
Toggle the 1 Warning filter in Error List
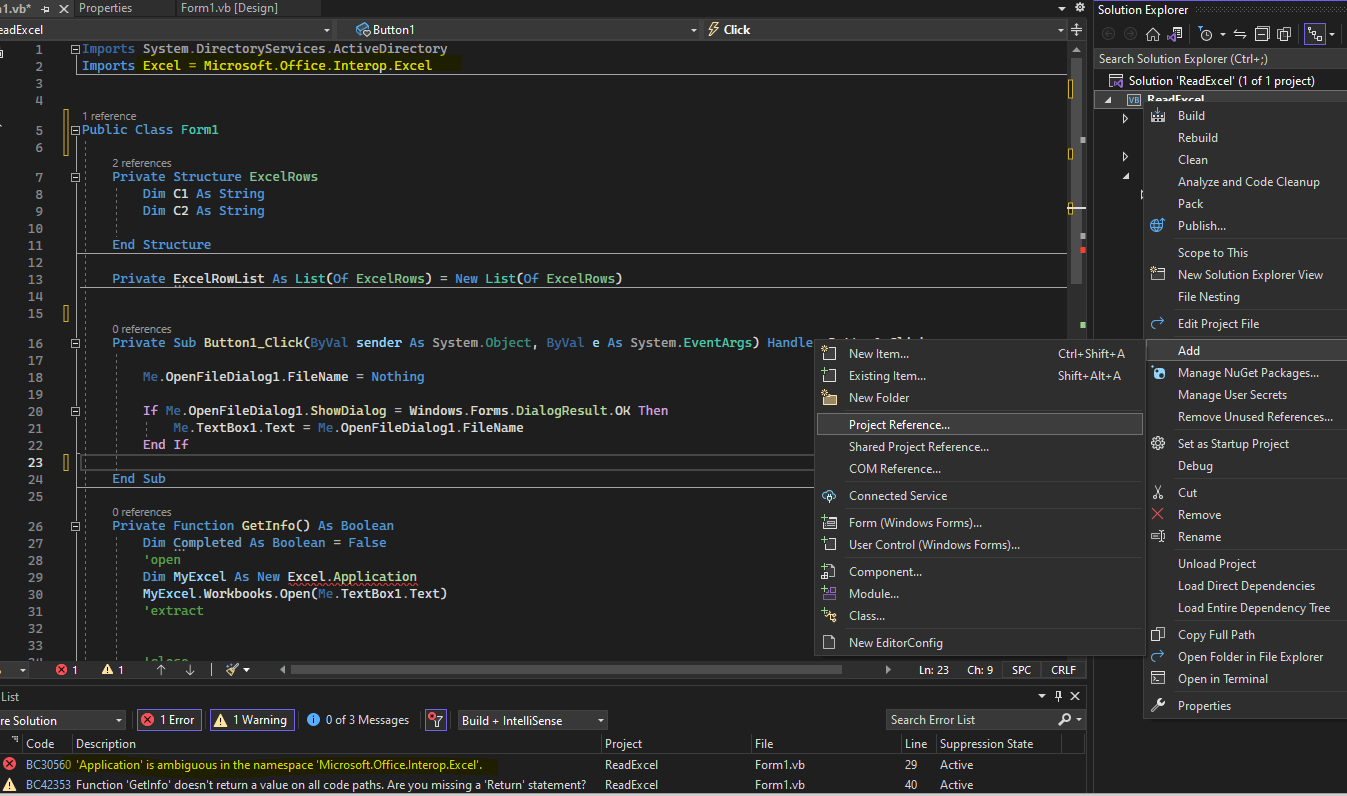252,720
